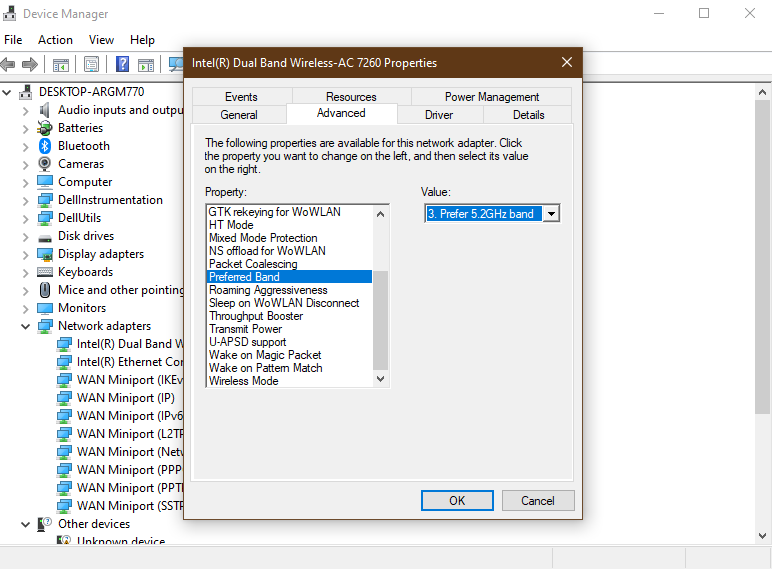Viewport: 772px width, 569px height.
Task: Click the Properties toolbar icon
Action: pyautogui.click(x=92, y=64)
